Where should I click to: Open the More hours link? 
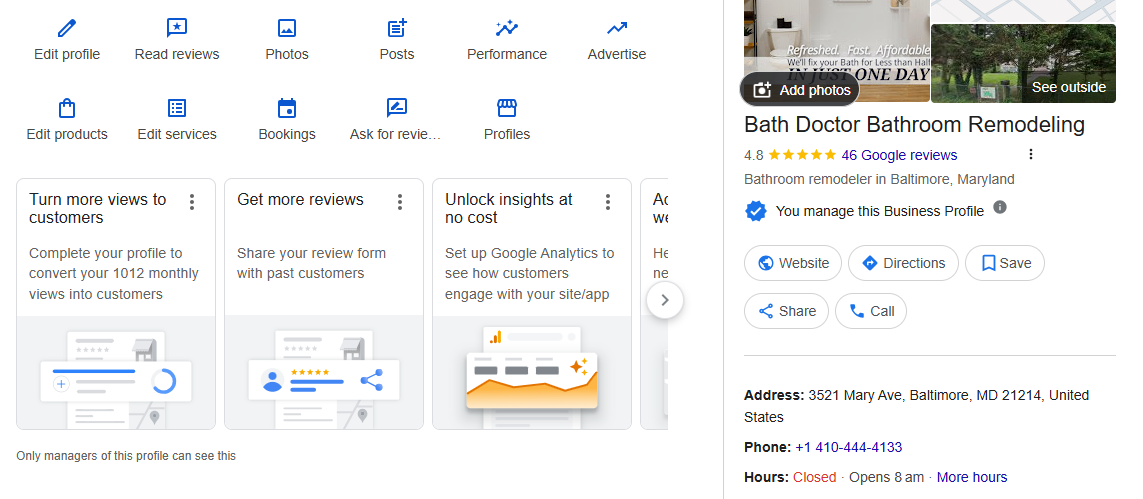tap(972, 477)
